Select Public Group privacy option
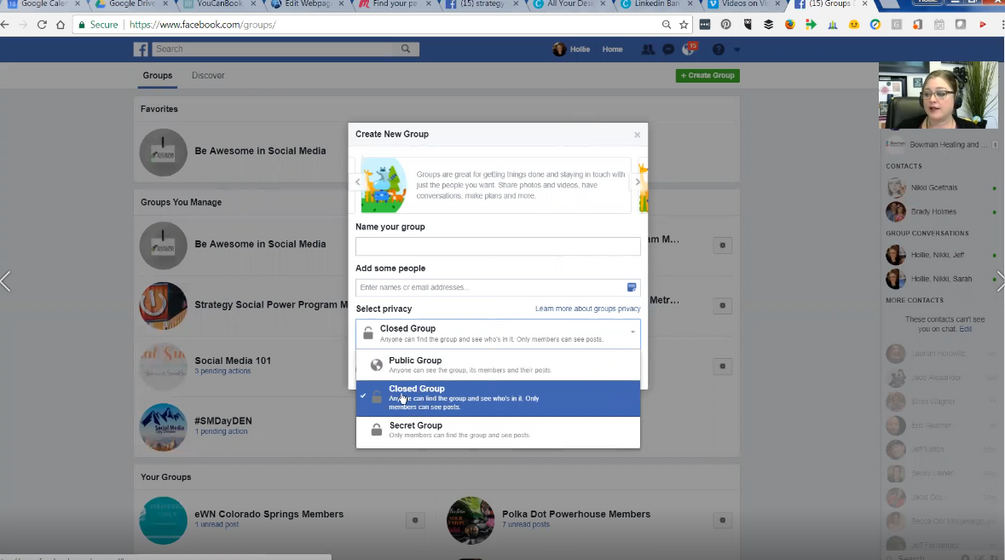 (498, 365)
